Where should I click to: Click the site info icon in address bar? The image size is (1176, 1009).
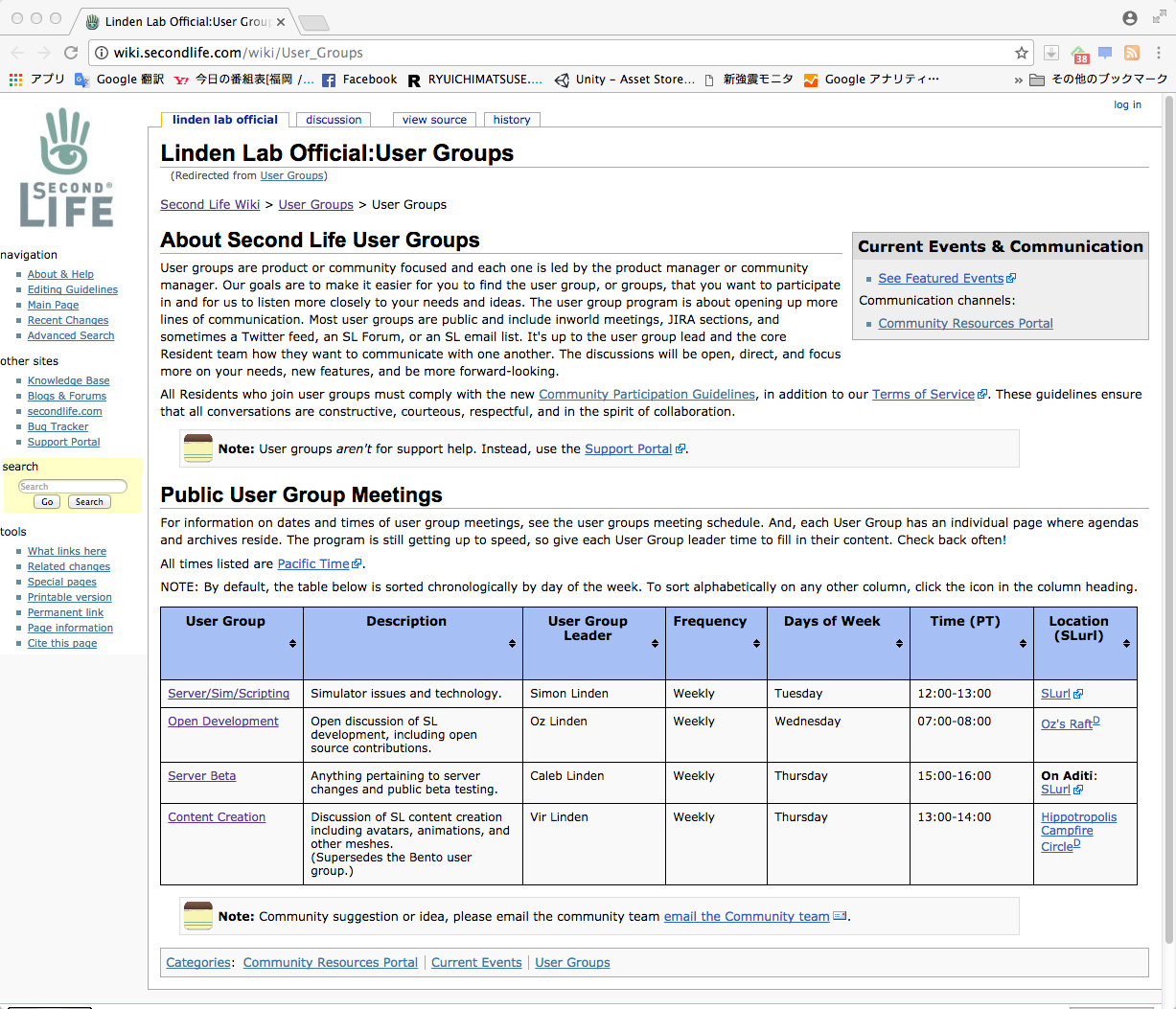coord(102,53)
